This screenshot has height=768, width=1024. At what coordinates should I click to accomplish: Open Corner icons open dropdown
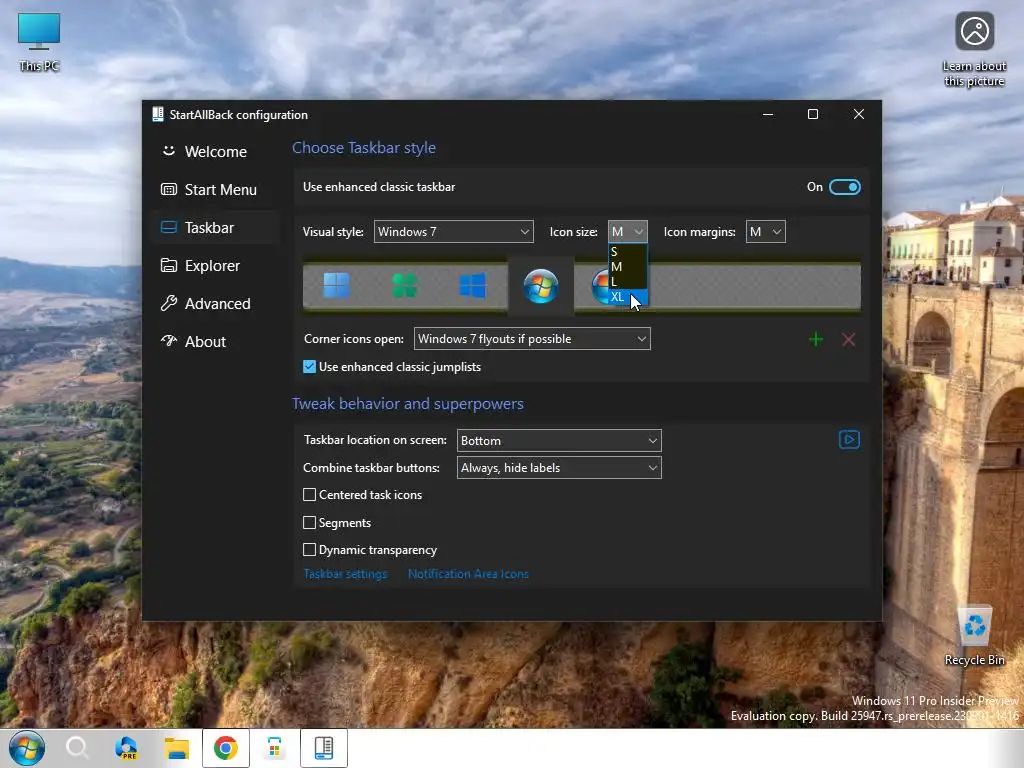pyautogui.click(x=532, y=339)
